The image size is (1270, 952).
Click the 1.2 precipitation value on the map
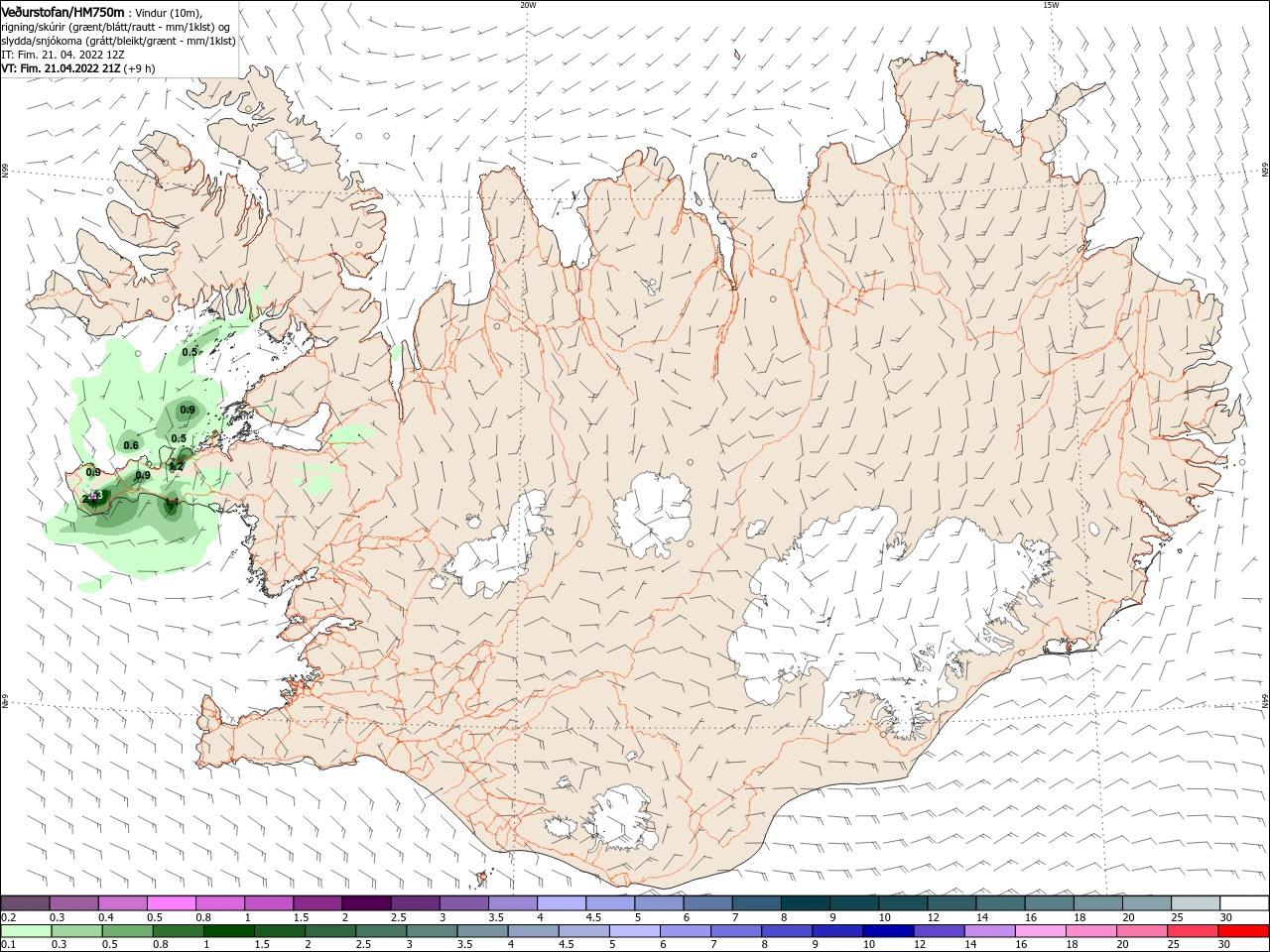coord(177,466)
